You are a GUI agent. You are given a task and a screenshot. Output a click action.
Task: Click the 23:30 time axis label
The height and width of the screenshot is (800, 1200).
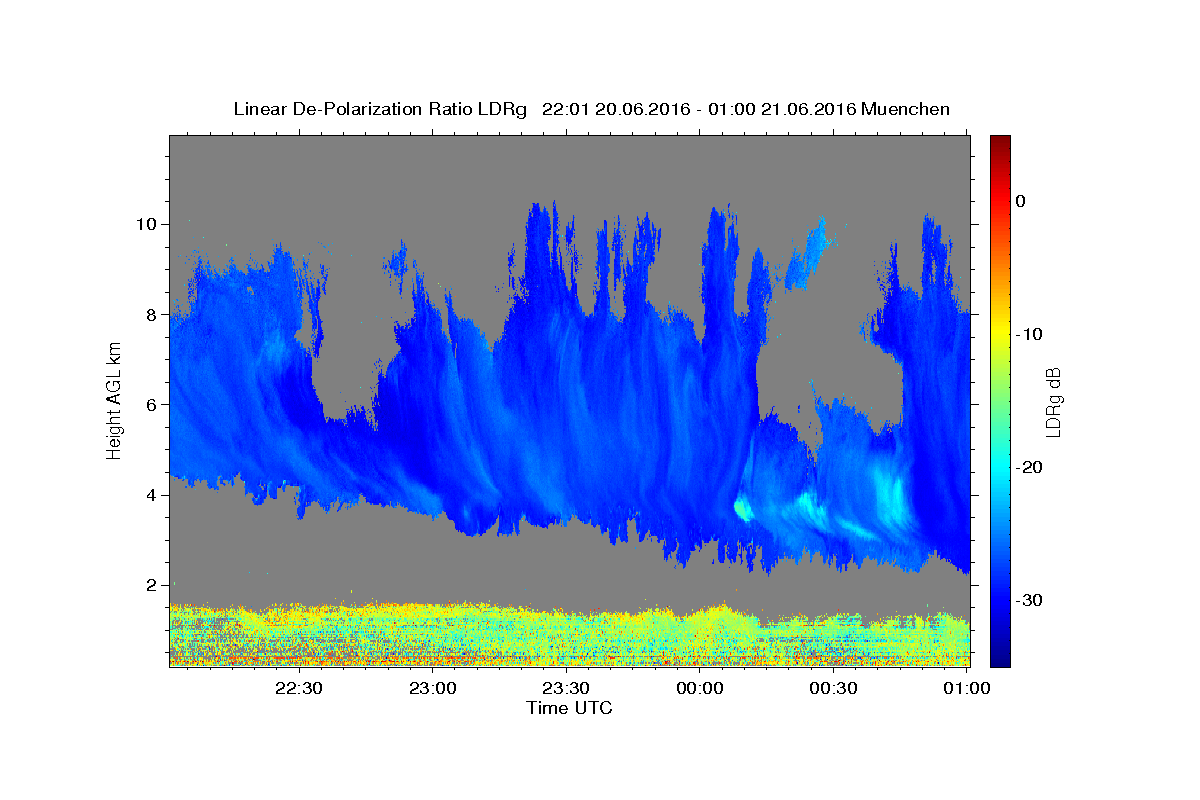coord(566,688)
